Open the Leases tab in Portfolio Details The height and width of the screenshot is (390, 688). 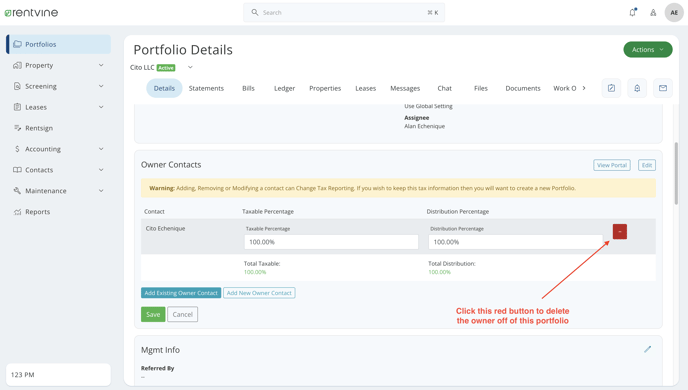coord(366,88)
